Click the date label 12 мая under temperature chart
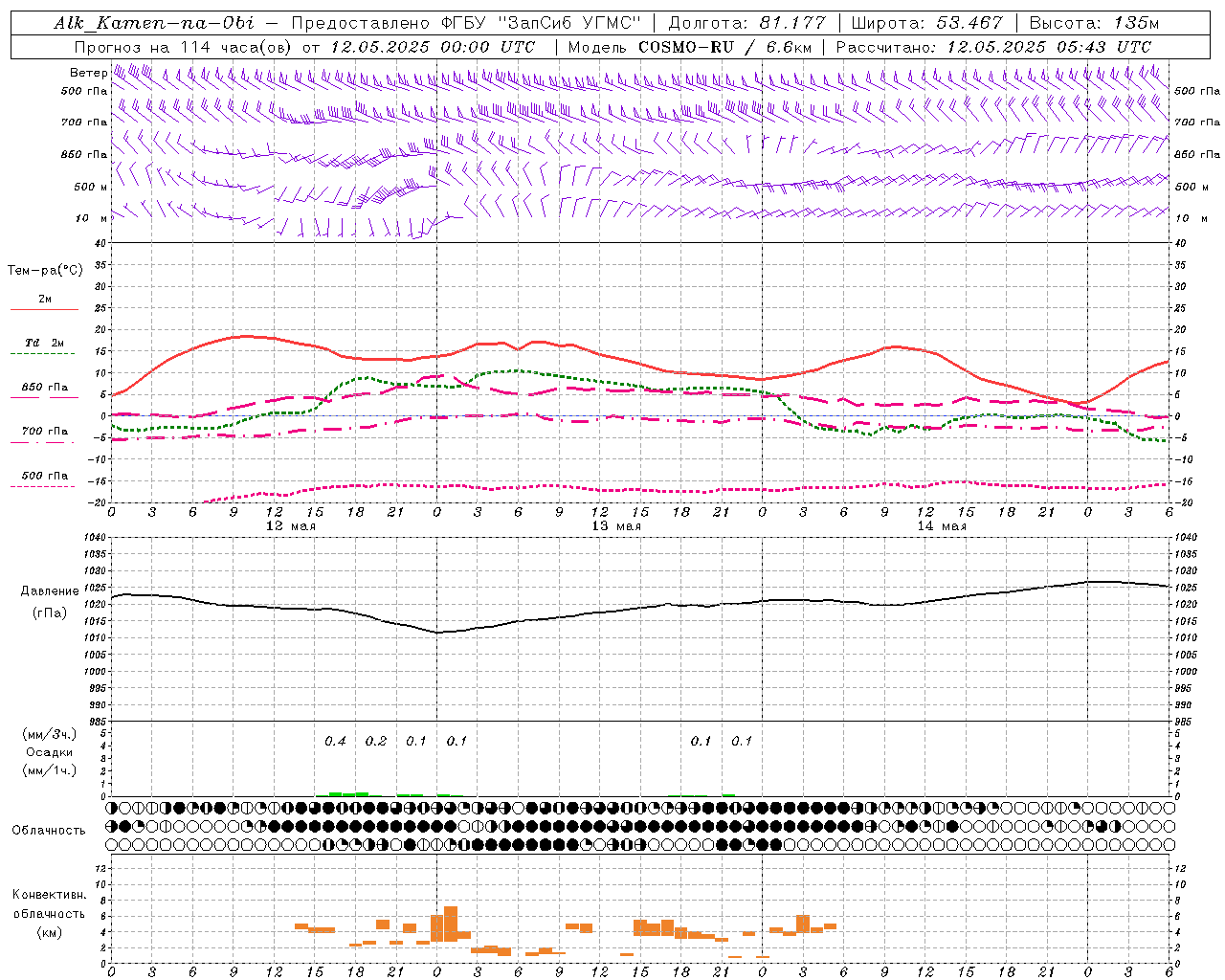The width and height of the screenshot is (1225, 980). tap(290, 526)
